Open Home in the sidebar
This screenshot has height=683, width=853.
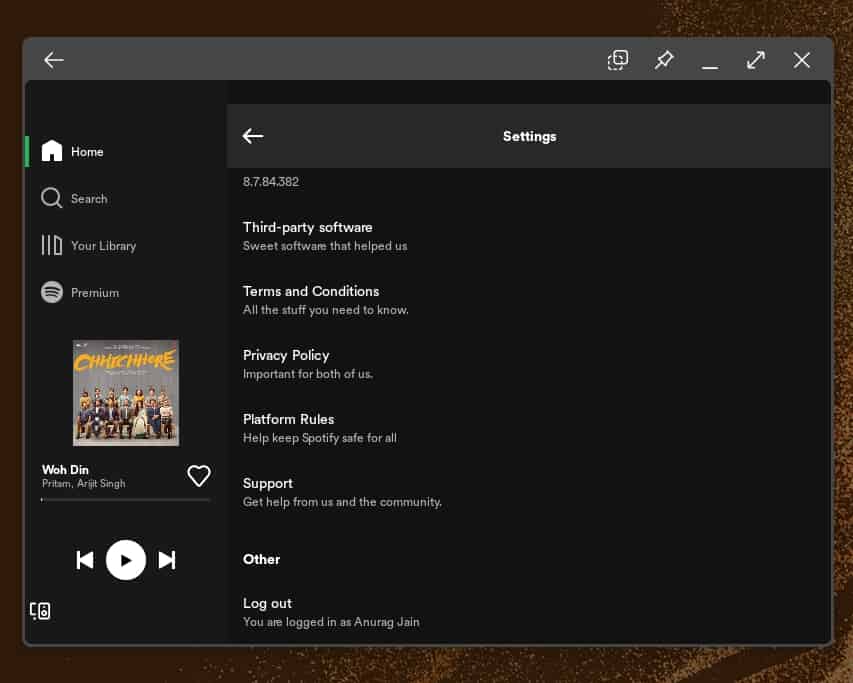(x=126, y=152)
